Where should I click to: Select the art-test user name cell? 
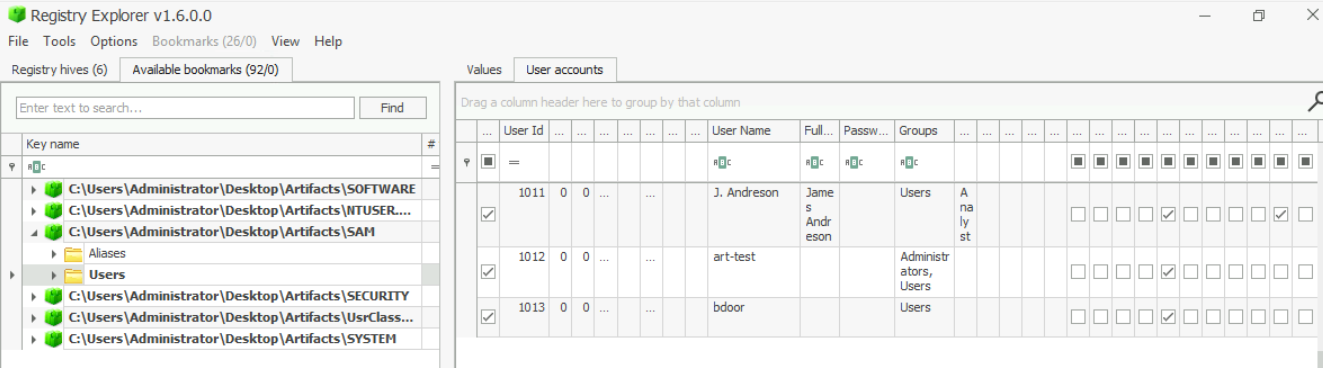pos(753,271)
